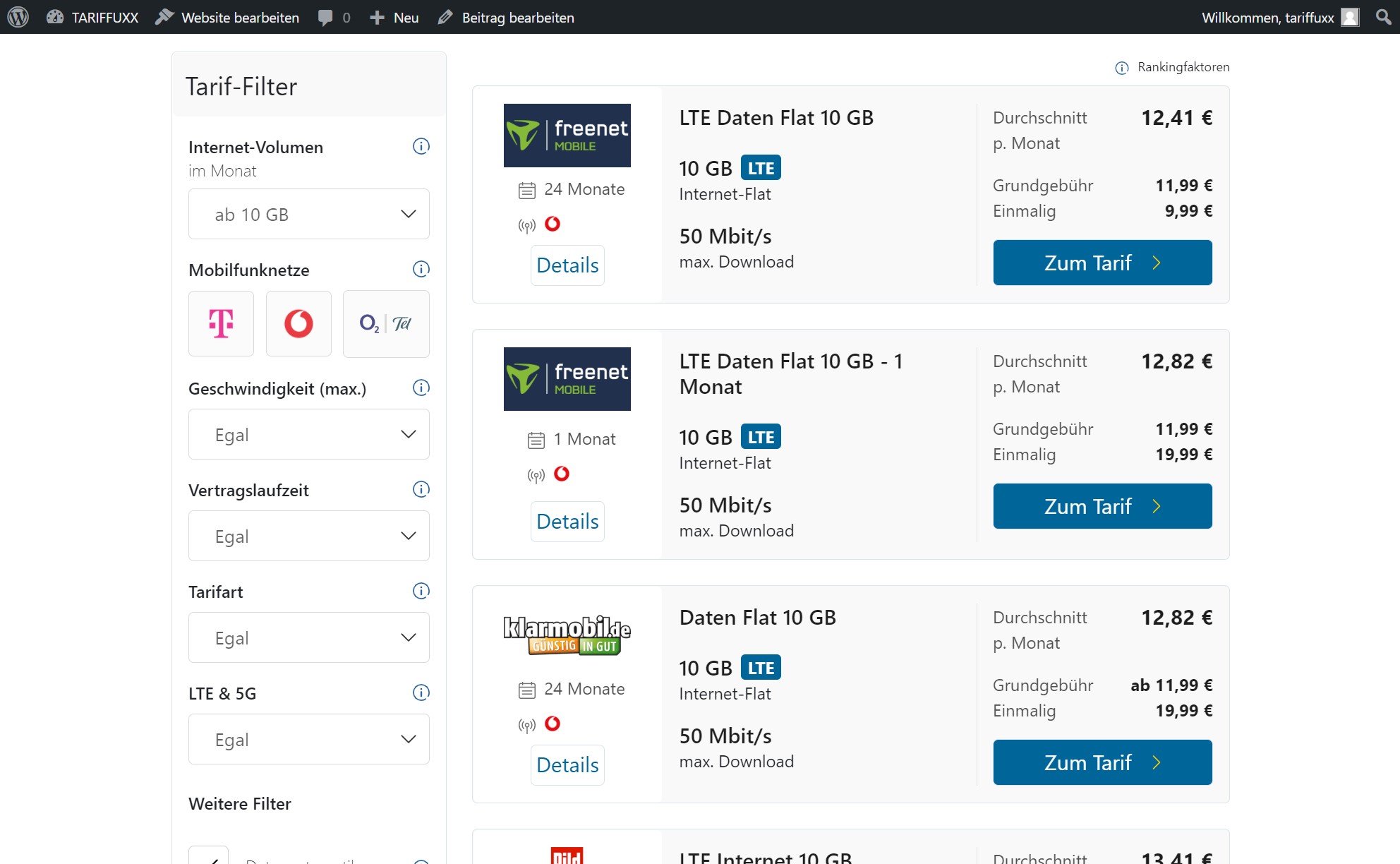Click the admin bar search magnifier icon

pyautogui.click(x=1384, y=17)
